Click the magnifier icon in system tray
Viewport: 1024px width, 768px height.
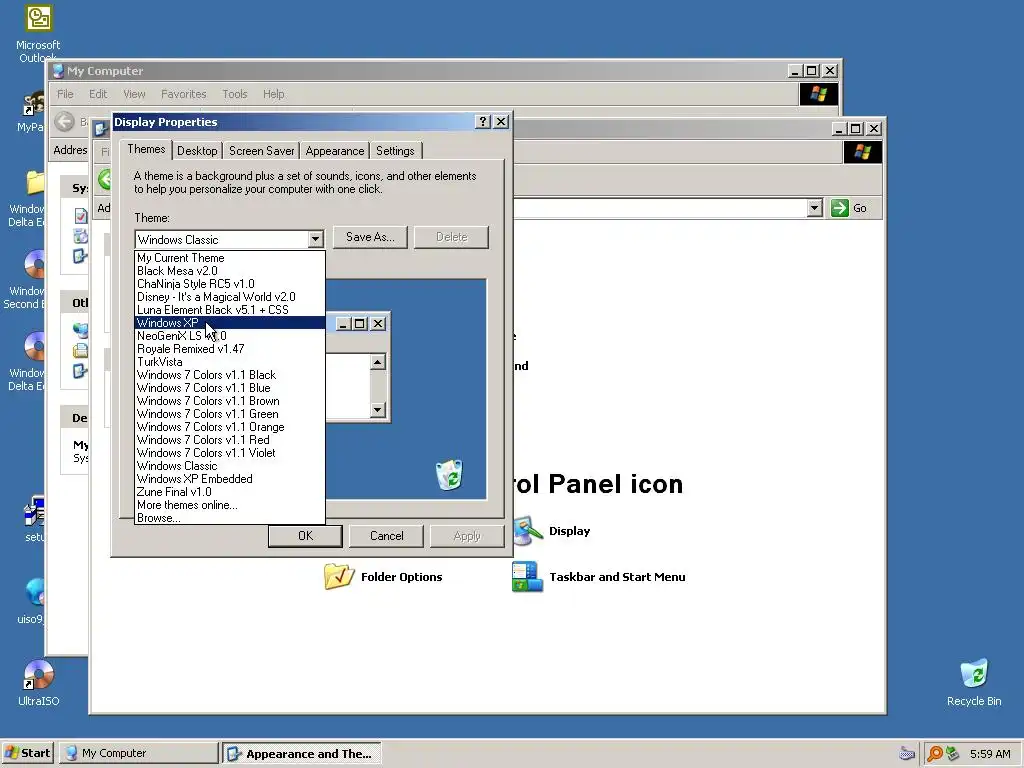point(935,754)
